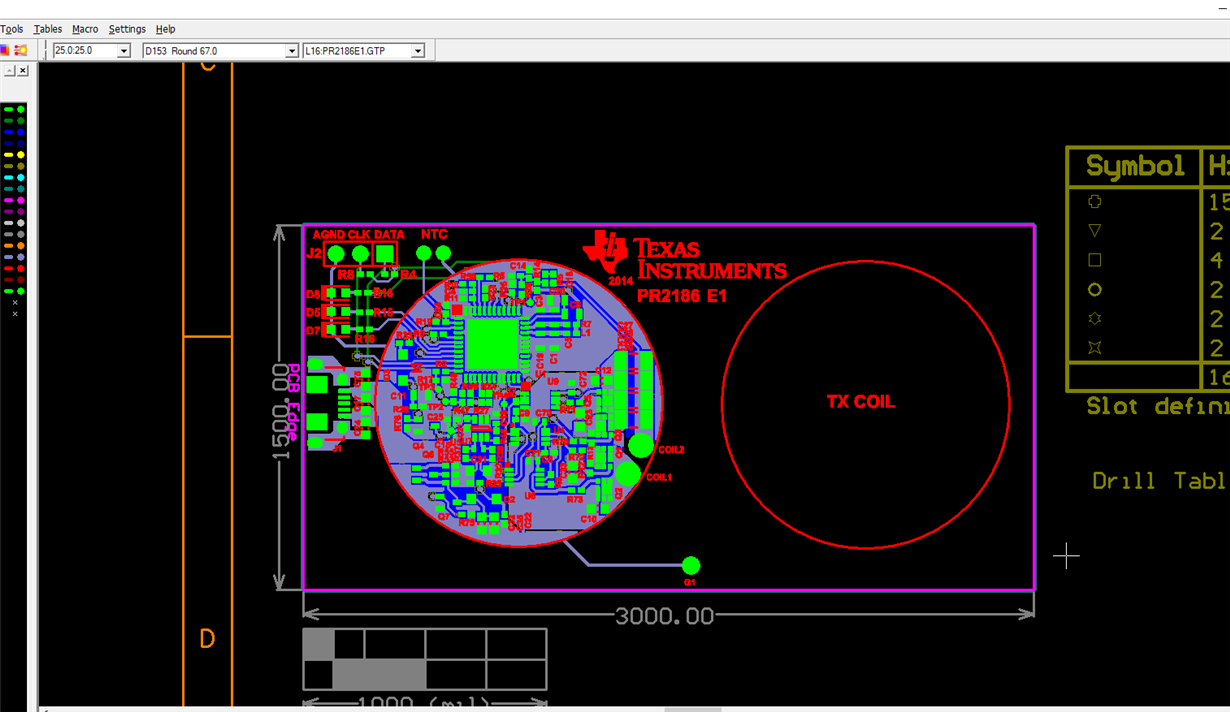Screen dimensions: 1230x712
Task: Select the bright red line layer swatch
Action: tap(8, 269)
